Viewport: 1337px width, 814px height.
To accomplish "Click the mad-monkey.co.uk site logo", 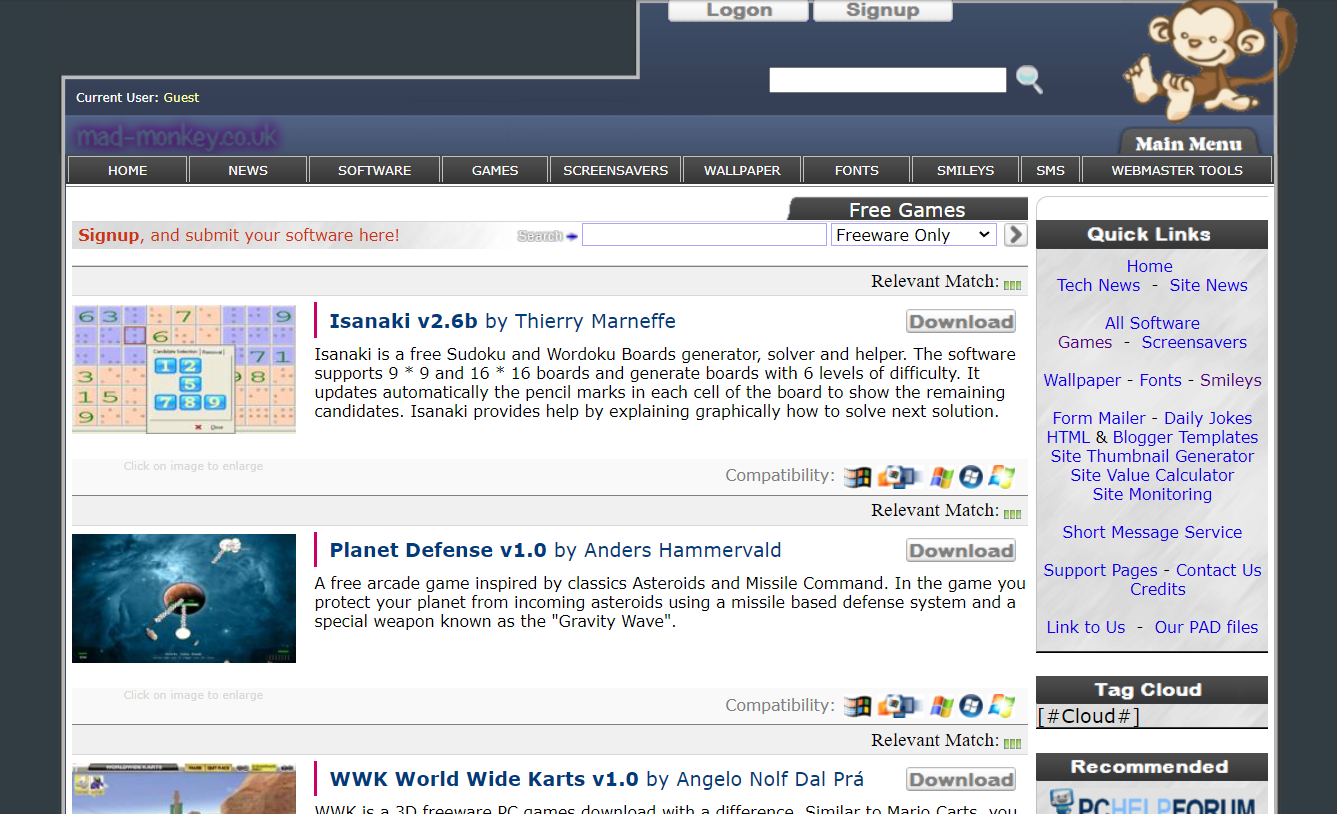I will click(x=177, y=136).
